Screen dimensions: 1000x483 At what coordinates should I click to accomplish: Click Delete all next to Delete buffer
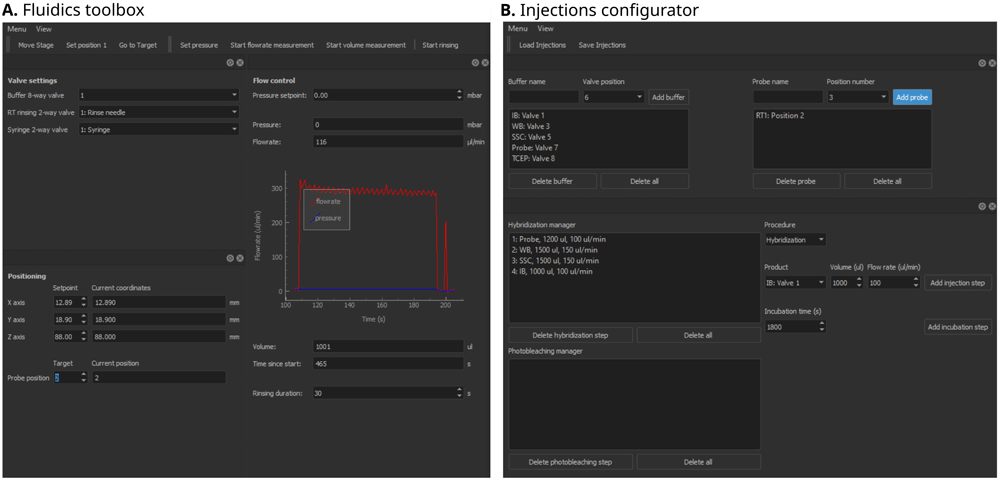[x=645, y=181]
